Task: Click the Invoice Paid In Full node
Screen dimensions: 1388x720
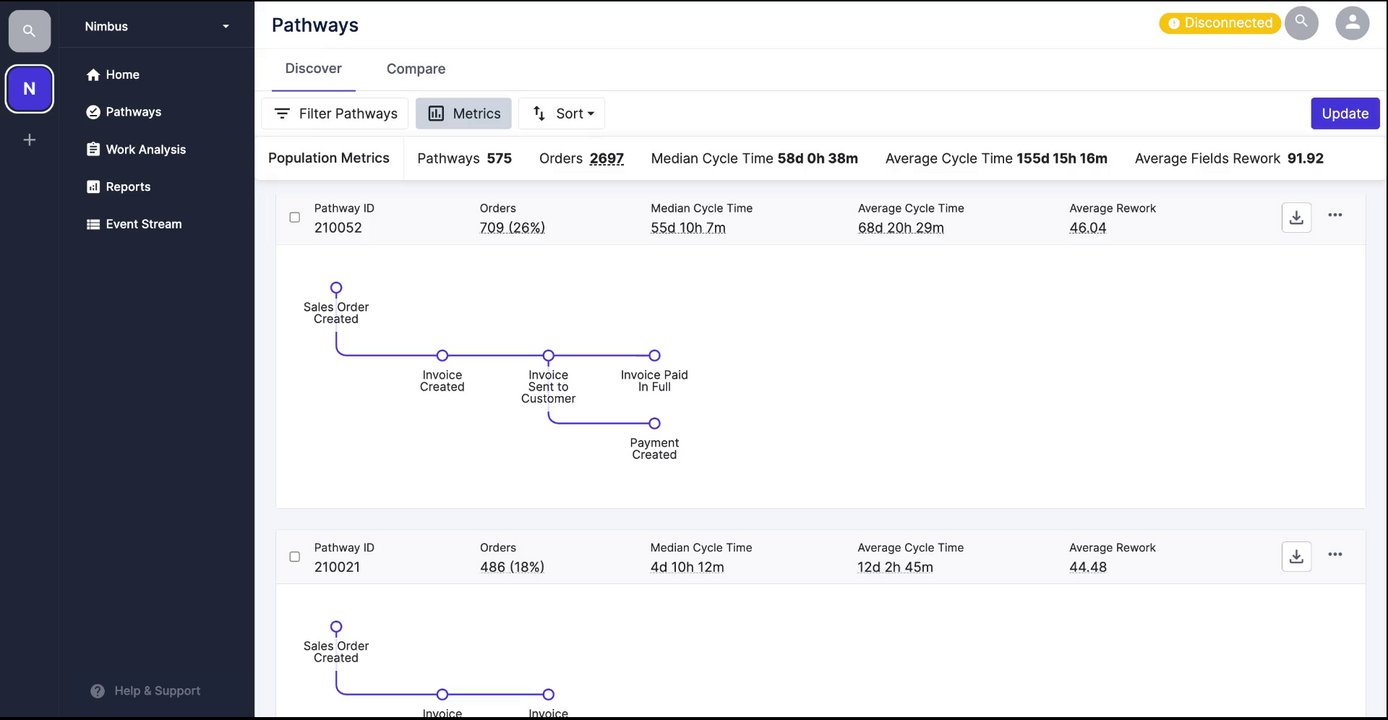Action: pyautogui.click(x=654, y=356)
